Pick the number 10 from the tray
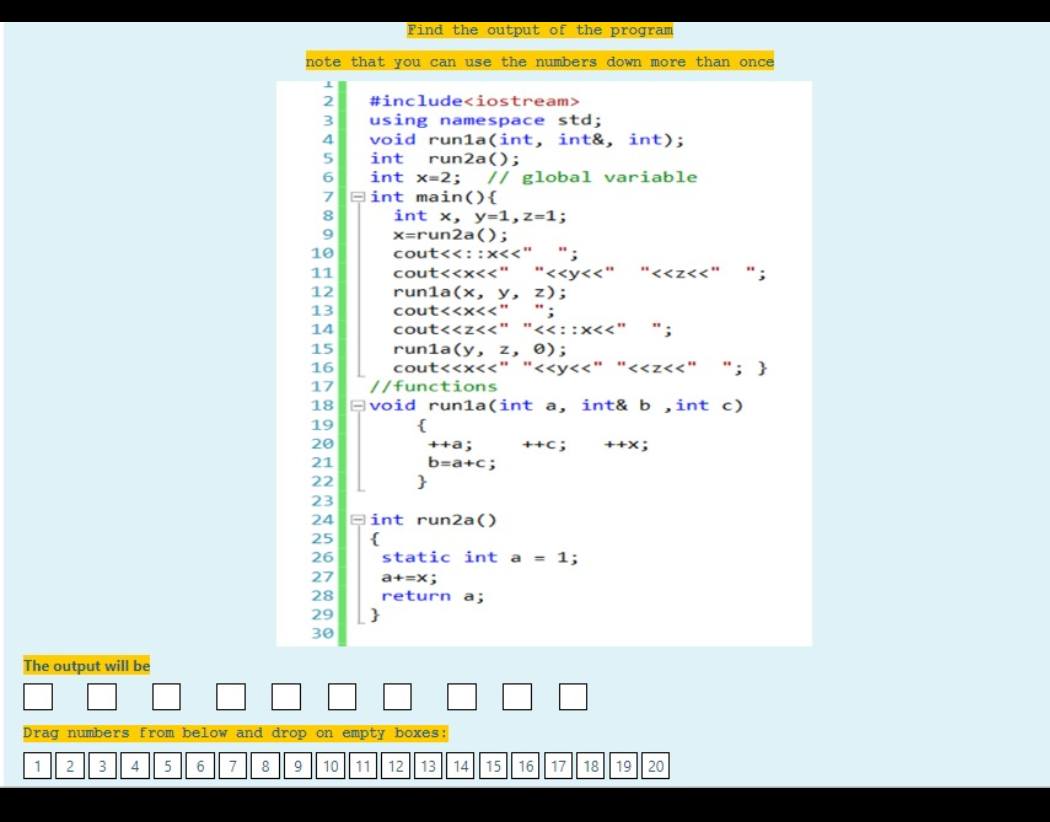The width and height of the screenshot is (1050, 822). pyautogui.click(x=328, y=766)
